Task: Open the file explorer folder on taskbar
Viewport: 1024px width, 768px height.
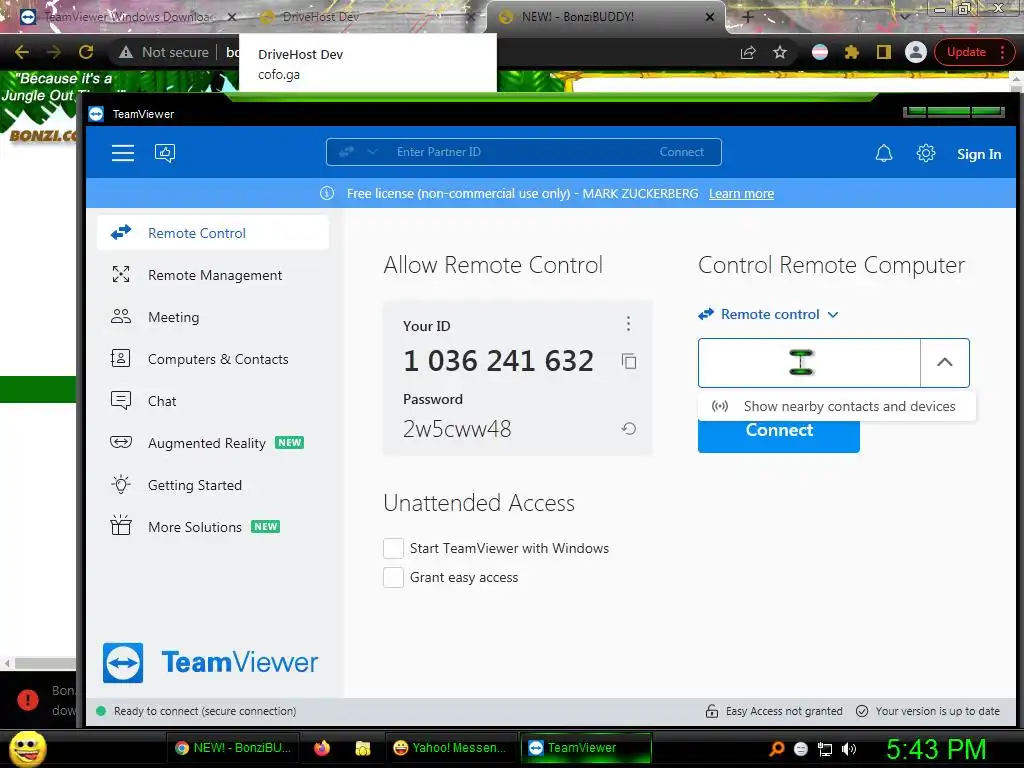Action: click(362, 748)
